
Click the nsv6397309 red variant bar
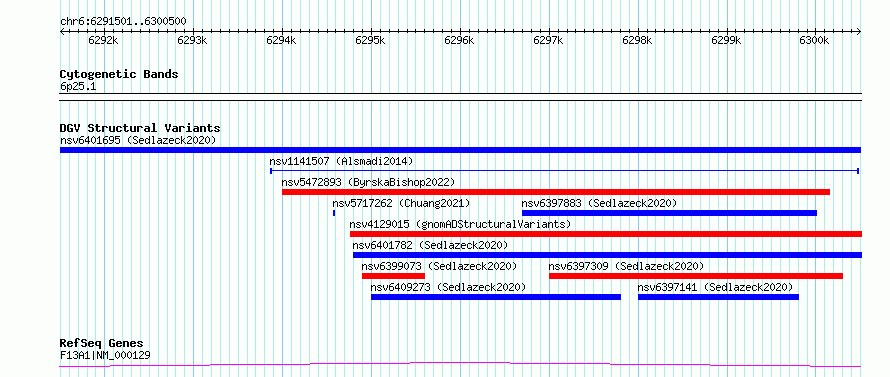tap(696, 276)
